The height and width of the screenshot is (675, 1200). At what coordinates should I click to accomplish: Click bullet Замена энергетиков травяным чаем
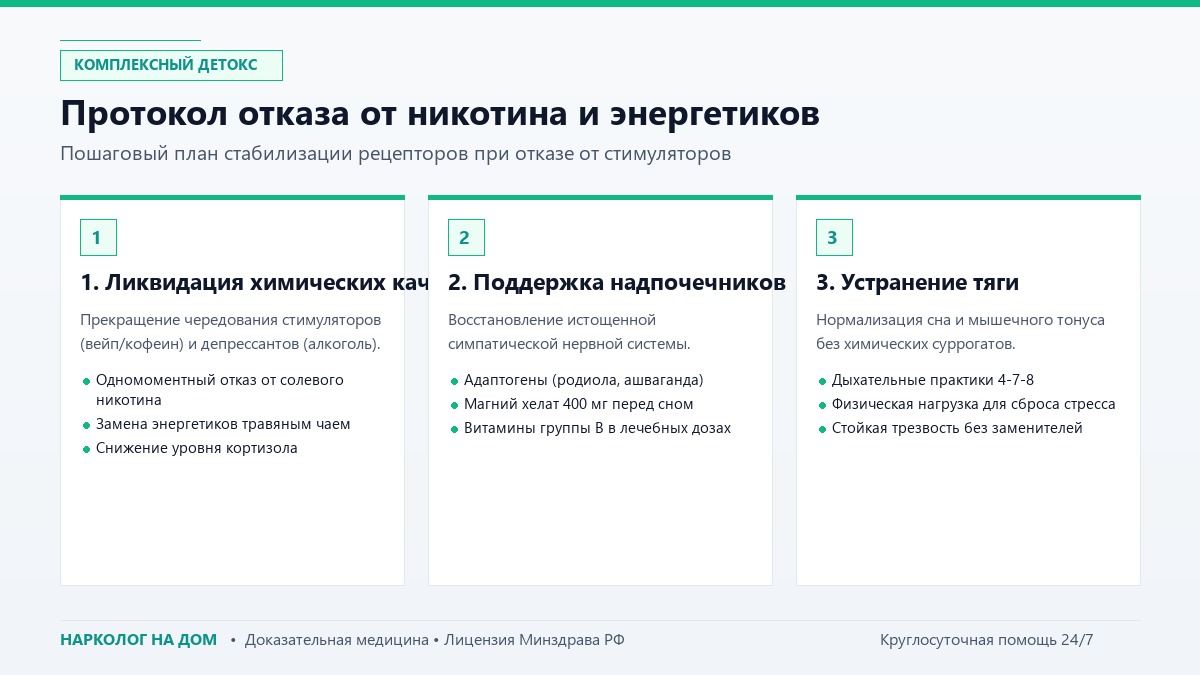click(223, 424)
